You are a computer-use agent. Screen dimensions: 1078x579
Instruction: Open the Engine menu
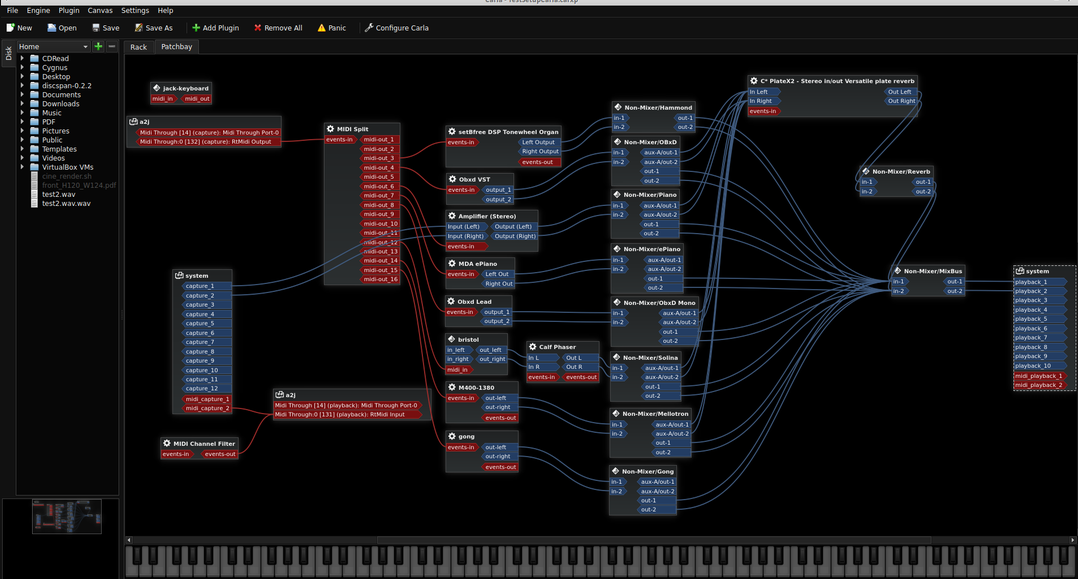pyautogui.click(x=38, y=10)
